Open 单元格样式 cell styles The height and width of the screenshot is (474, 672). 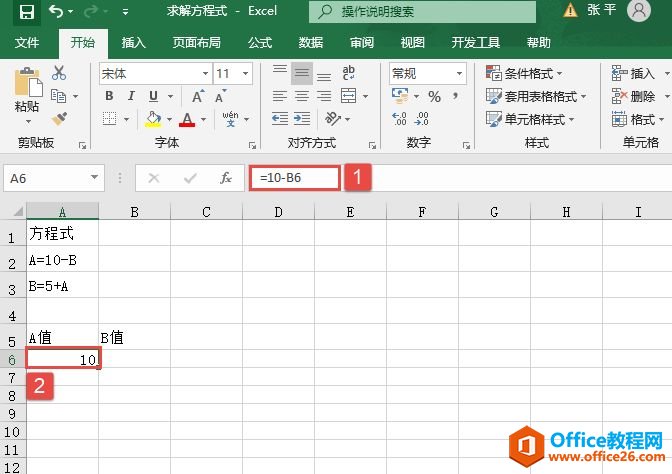coord(530,119)
